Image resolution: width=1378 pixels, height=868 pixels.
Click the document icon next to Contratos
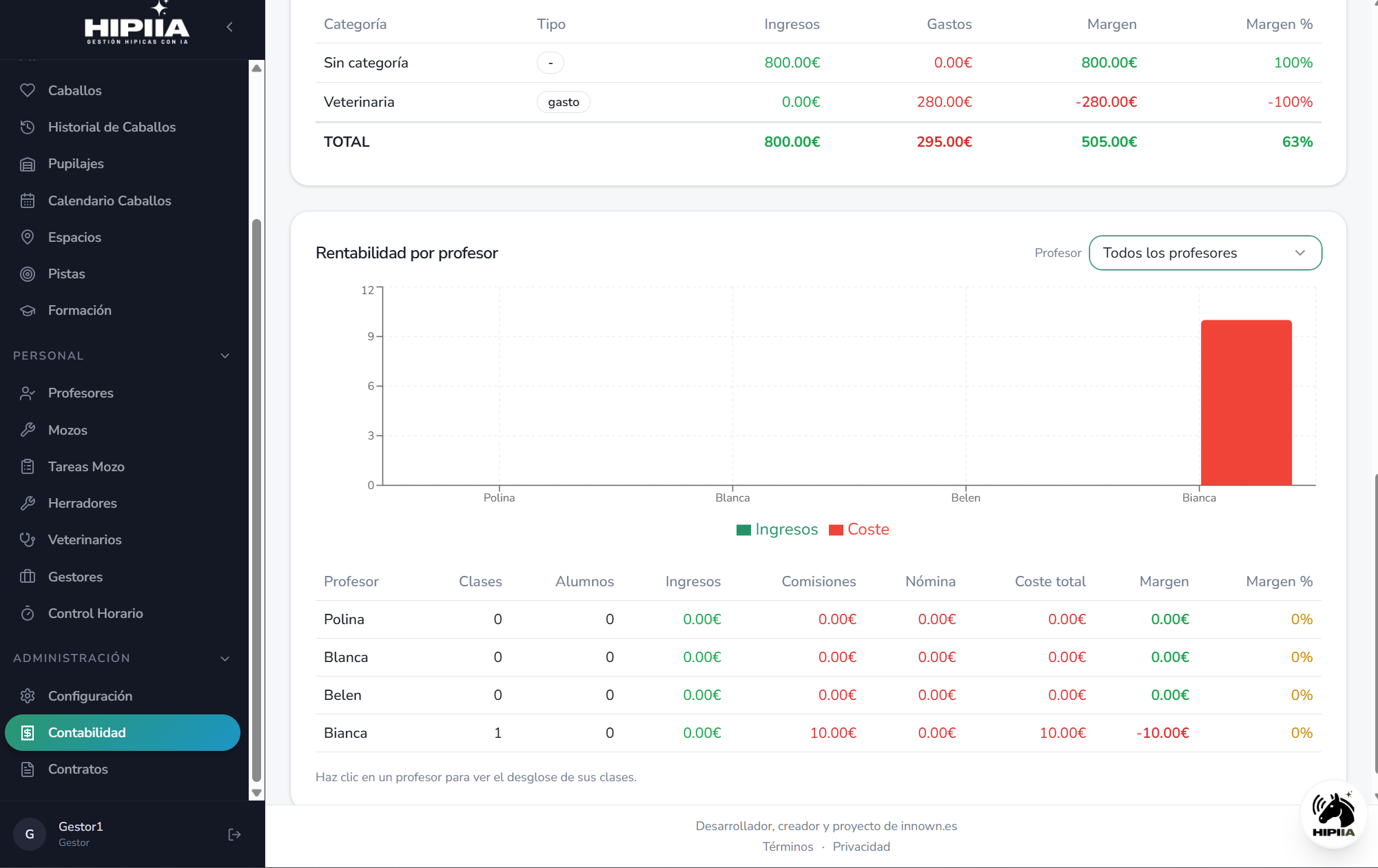(x=28, y=769)
